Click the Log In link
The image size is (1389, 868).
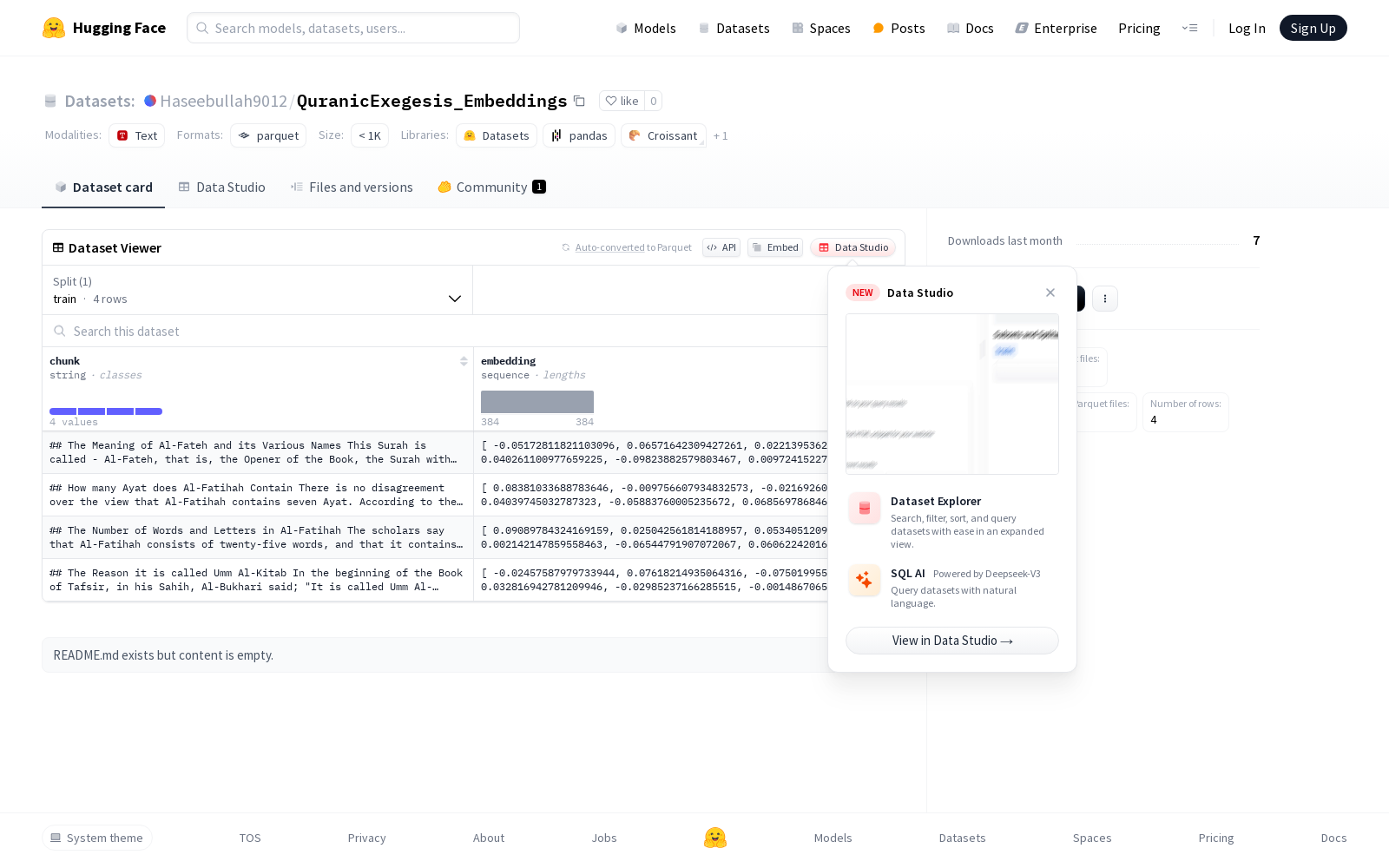pos(1247,28)
